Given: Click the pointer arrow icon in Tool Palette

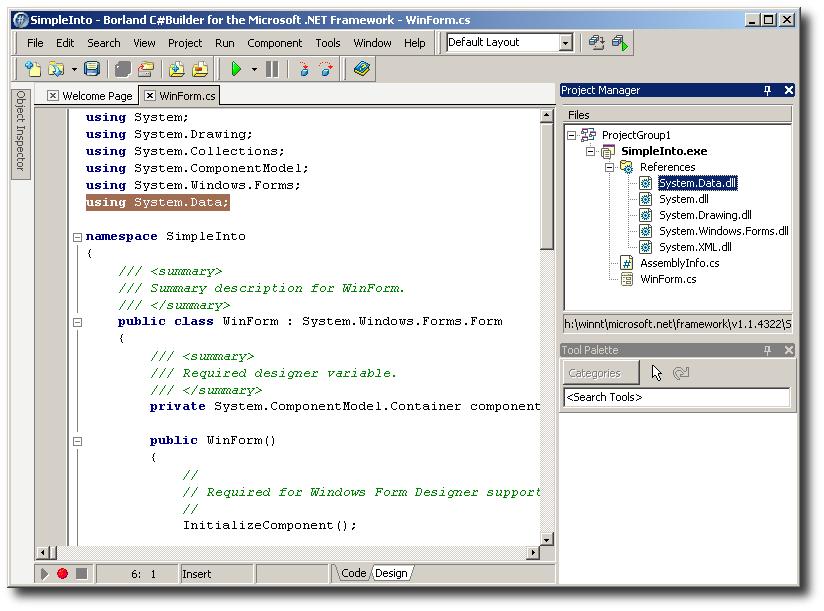Looking at the screenshot, I should point(656,373).
